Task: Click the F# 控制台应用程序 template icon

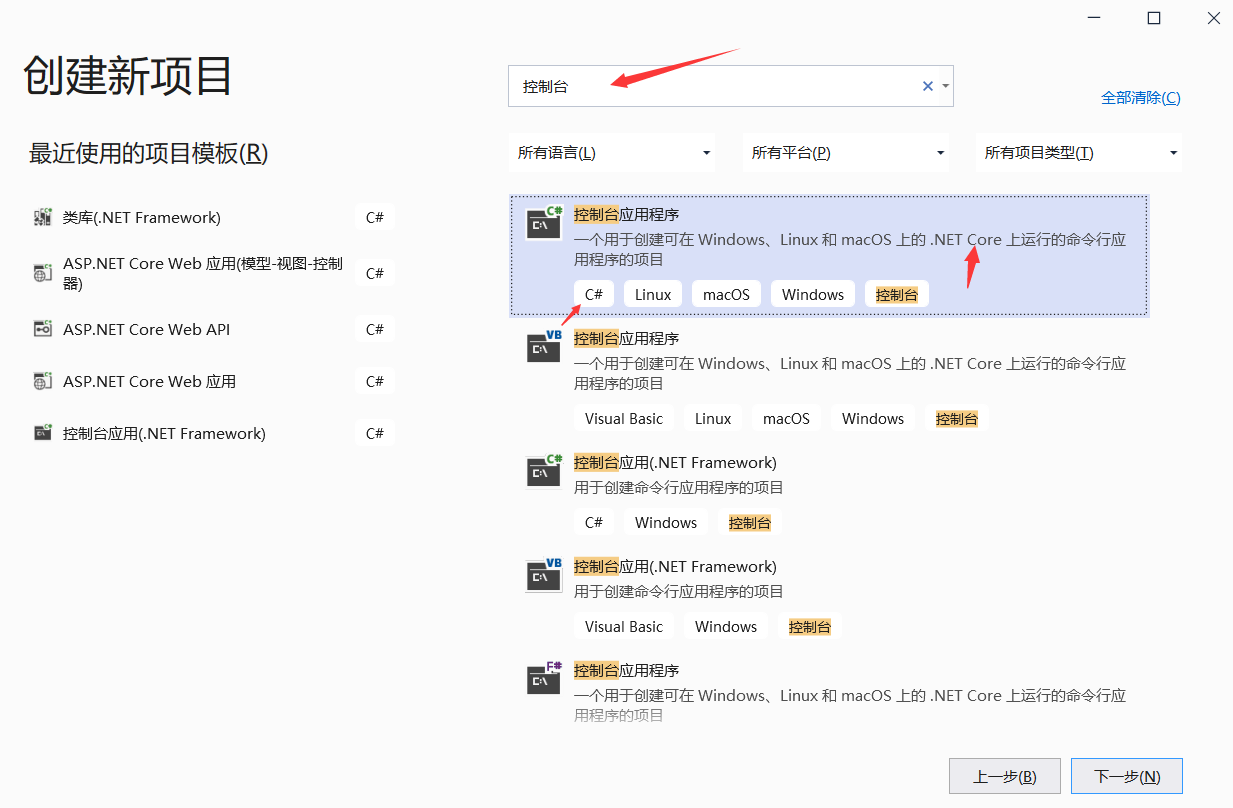Action: pos(543,679)
